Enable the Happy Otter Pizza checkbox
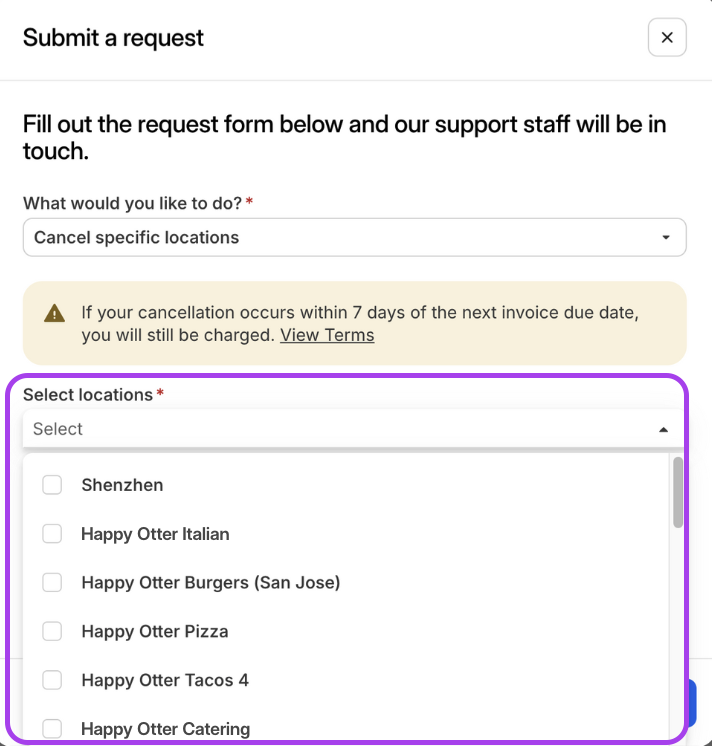Image resolution: width=712 pixels, height=746 pixels. 52,631
